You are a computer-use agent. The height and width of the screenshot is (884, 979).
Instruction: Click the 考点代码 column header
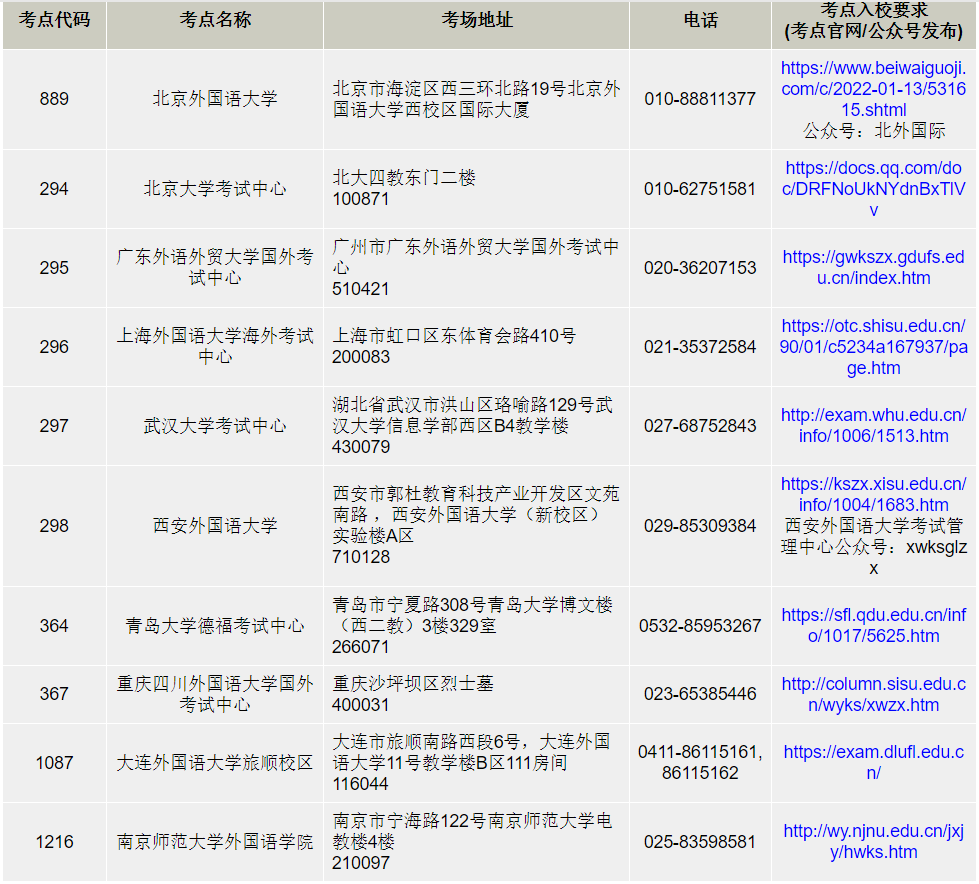[x=54, y=20]
